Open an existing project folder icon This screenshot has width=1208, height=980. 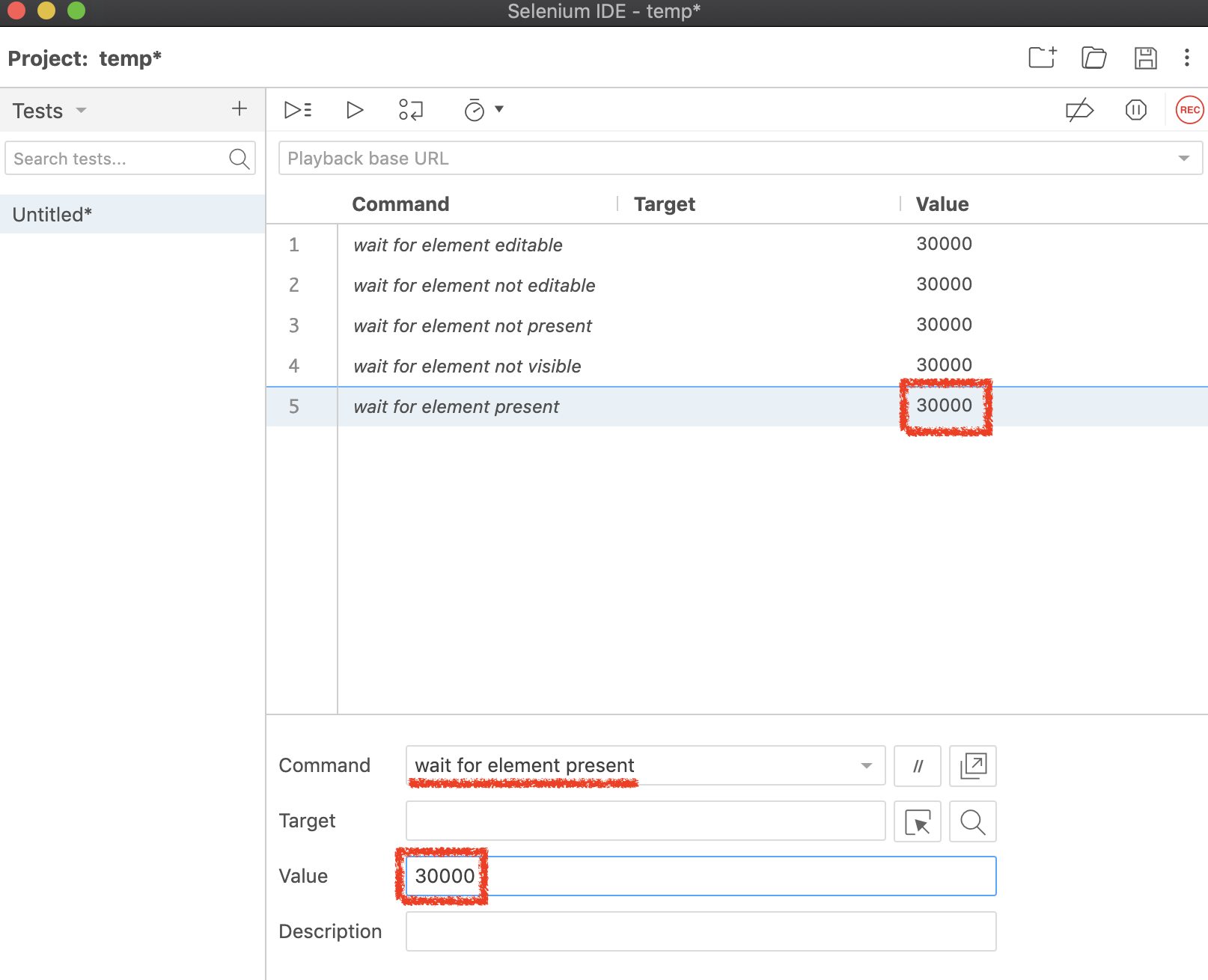click(1094, 58)
